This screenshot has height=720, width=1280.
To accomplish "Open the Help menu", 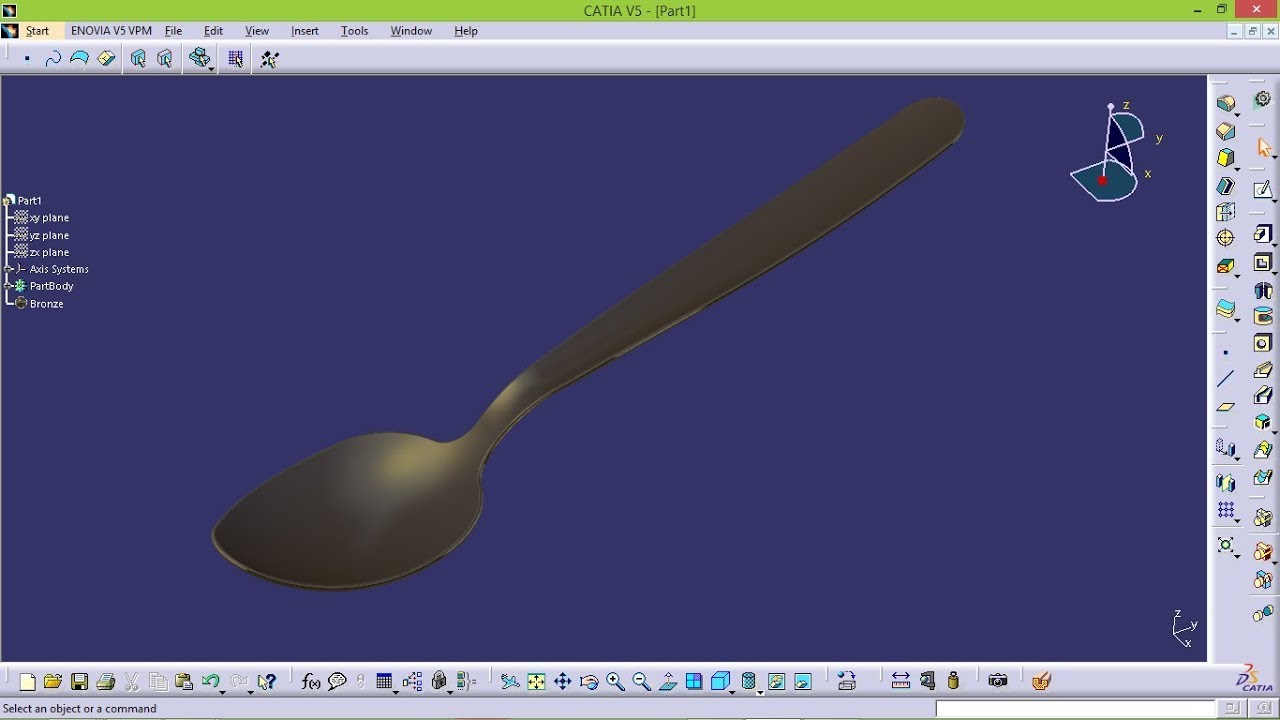I will (x=466, y=31).
